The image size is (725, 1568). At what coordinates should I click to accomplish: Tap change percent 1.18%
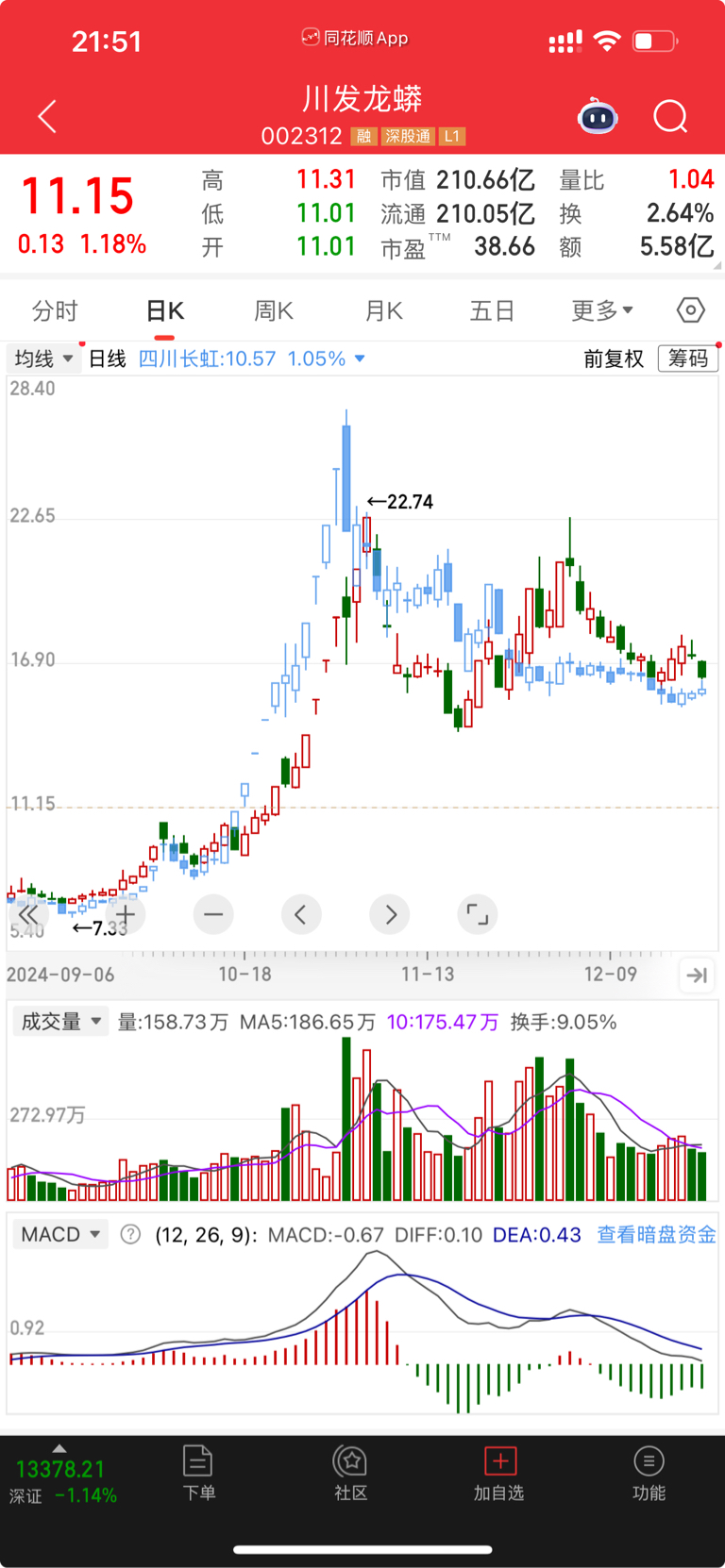click(x=113, y=244)
